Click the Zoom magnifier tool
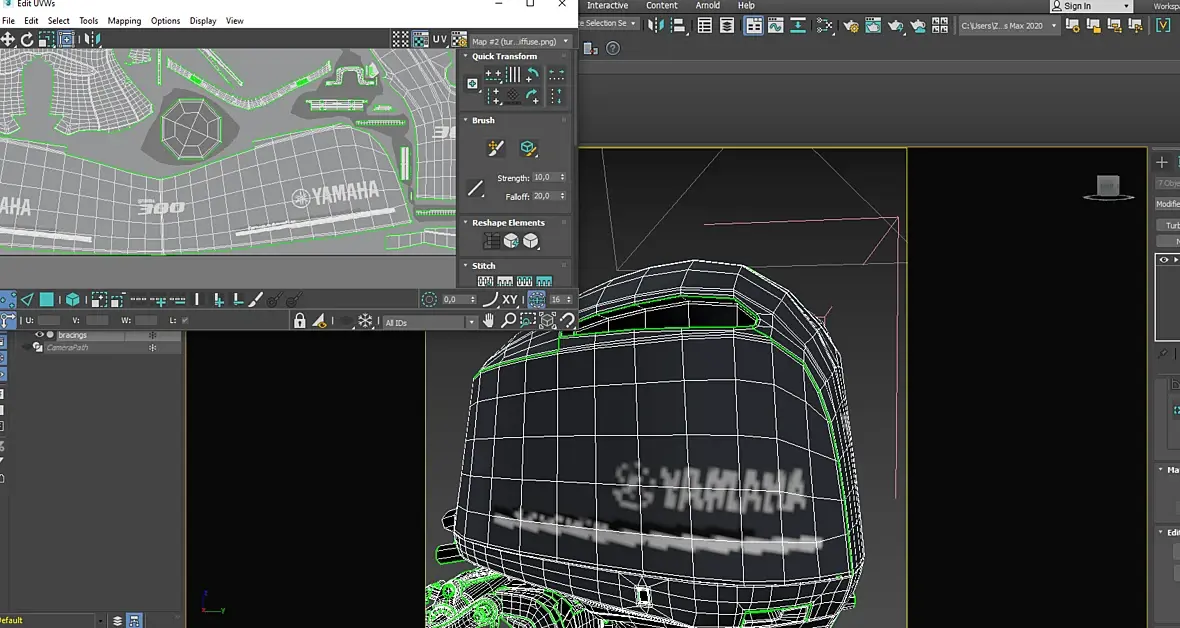This screenshot has width=1180, height=628. click(x=509, y=321)
